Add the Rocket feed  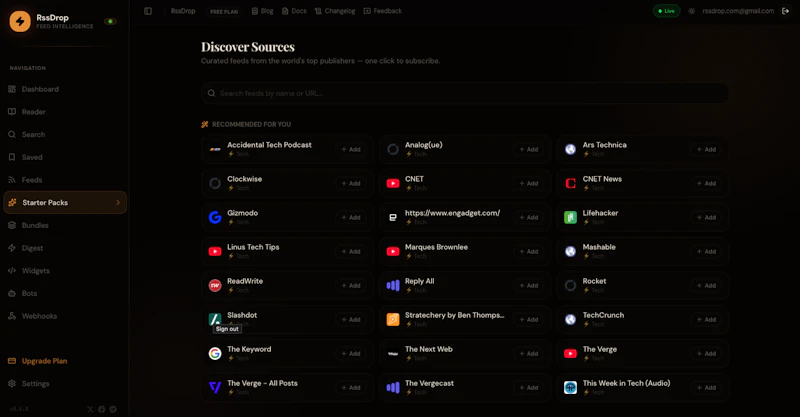coord(707,285)
